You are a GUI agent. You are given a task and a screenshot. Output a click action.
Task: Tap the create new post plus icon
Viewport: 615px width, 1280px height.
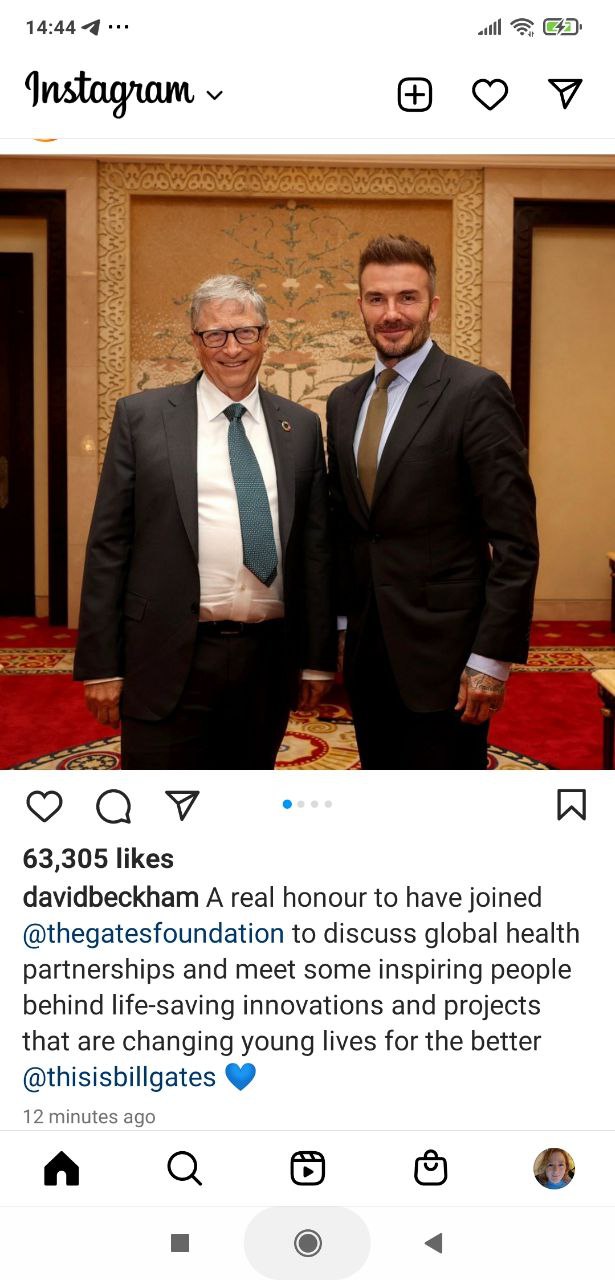(415, 95)
